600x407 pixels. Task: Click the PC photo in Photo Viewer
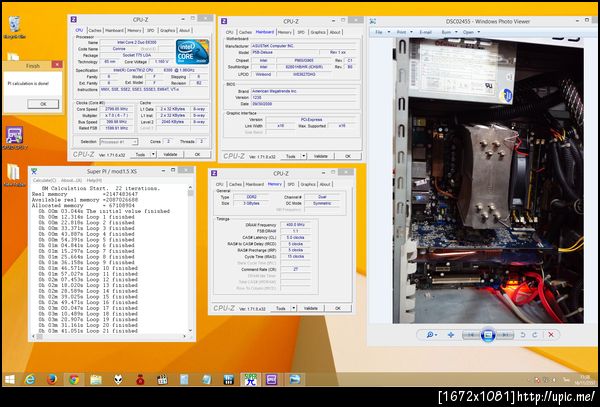tap(488, 180)
